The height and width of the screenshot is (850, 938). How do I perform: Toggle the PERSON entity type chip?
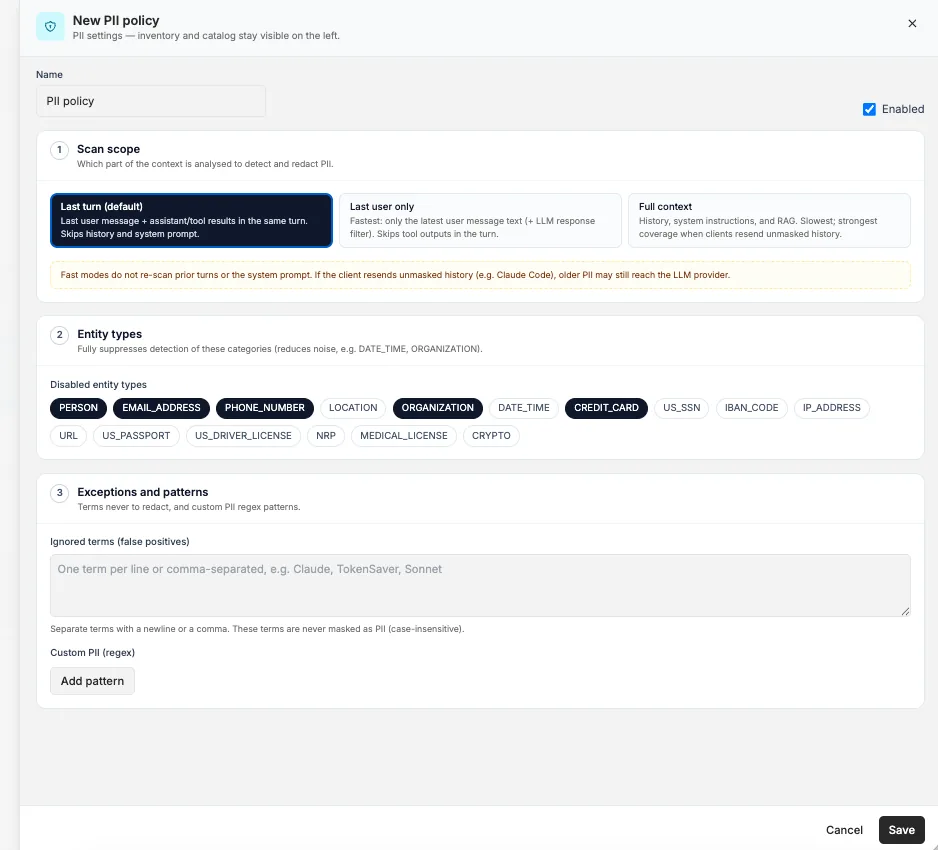pos(78,408)
